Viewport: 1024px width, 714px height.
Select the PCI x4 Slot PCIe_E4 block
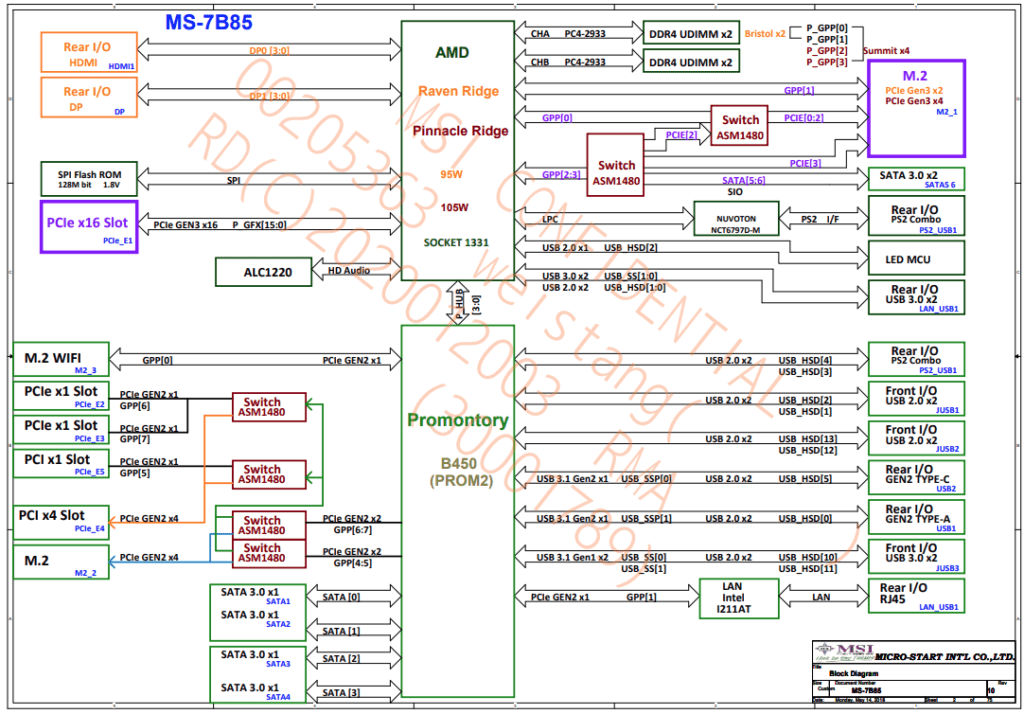(61, 523)
